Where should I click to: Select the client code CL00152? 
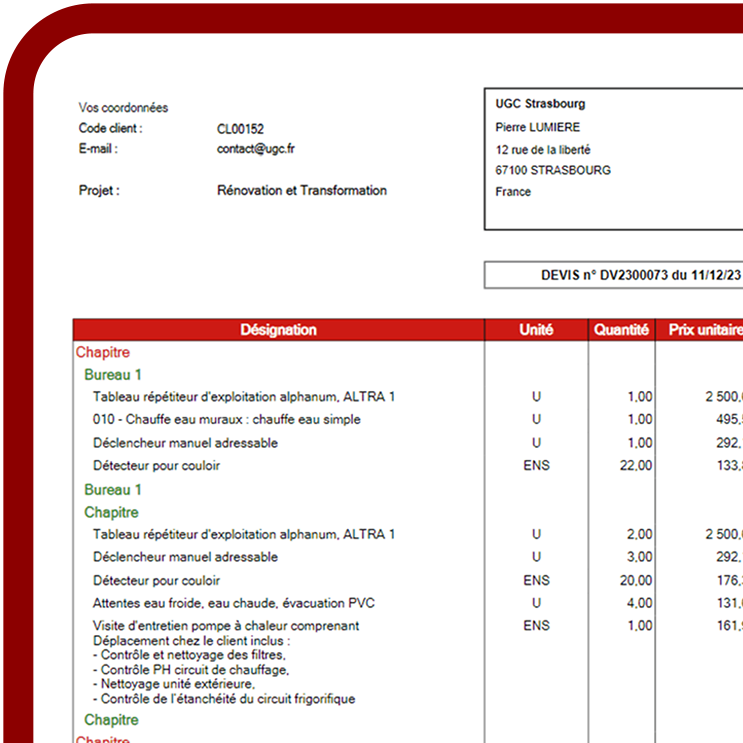[240, 129]
